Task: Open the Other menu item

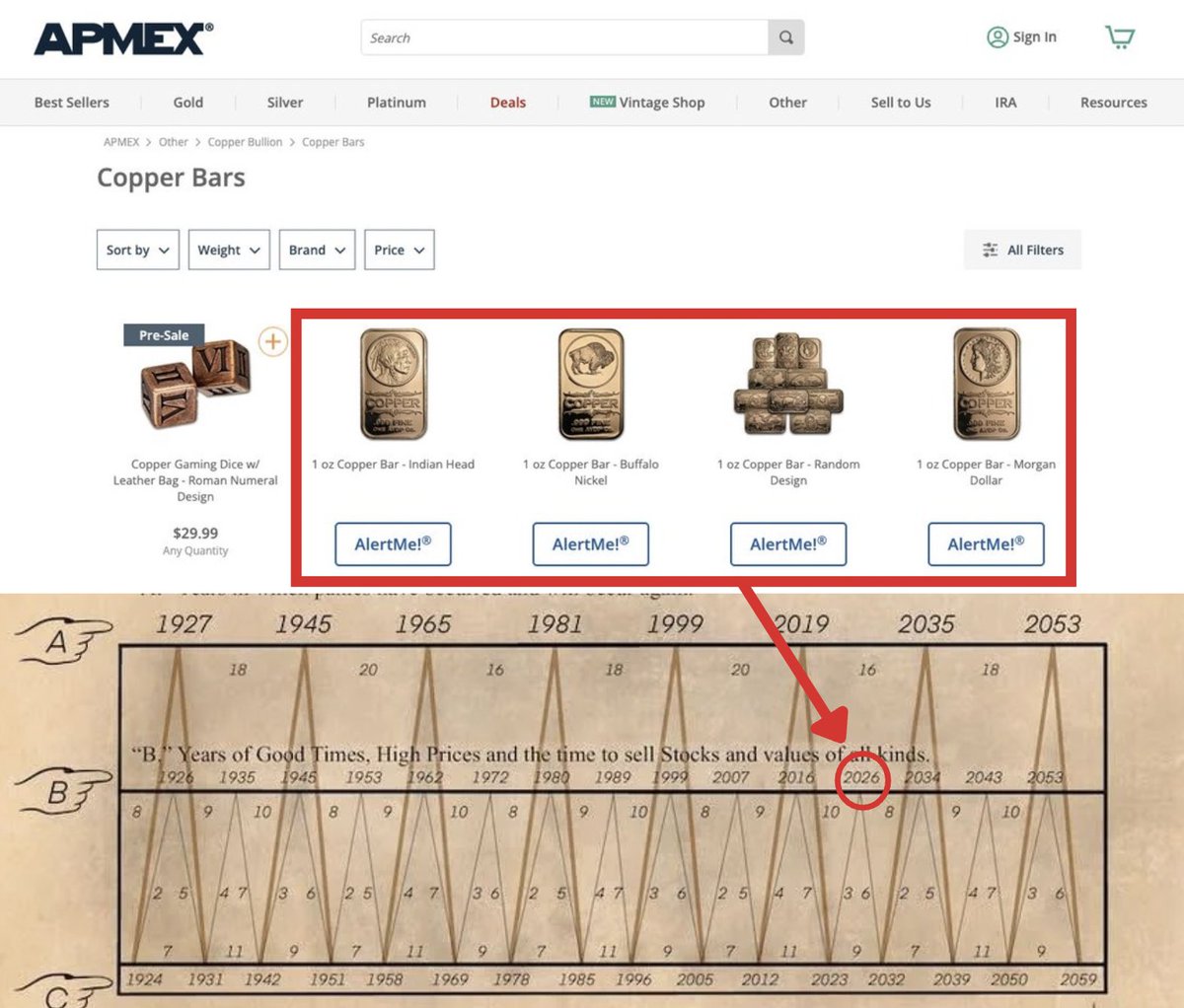Action: click(787, 103)
